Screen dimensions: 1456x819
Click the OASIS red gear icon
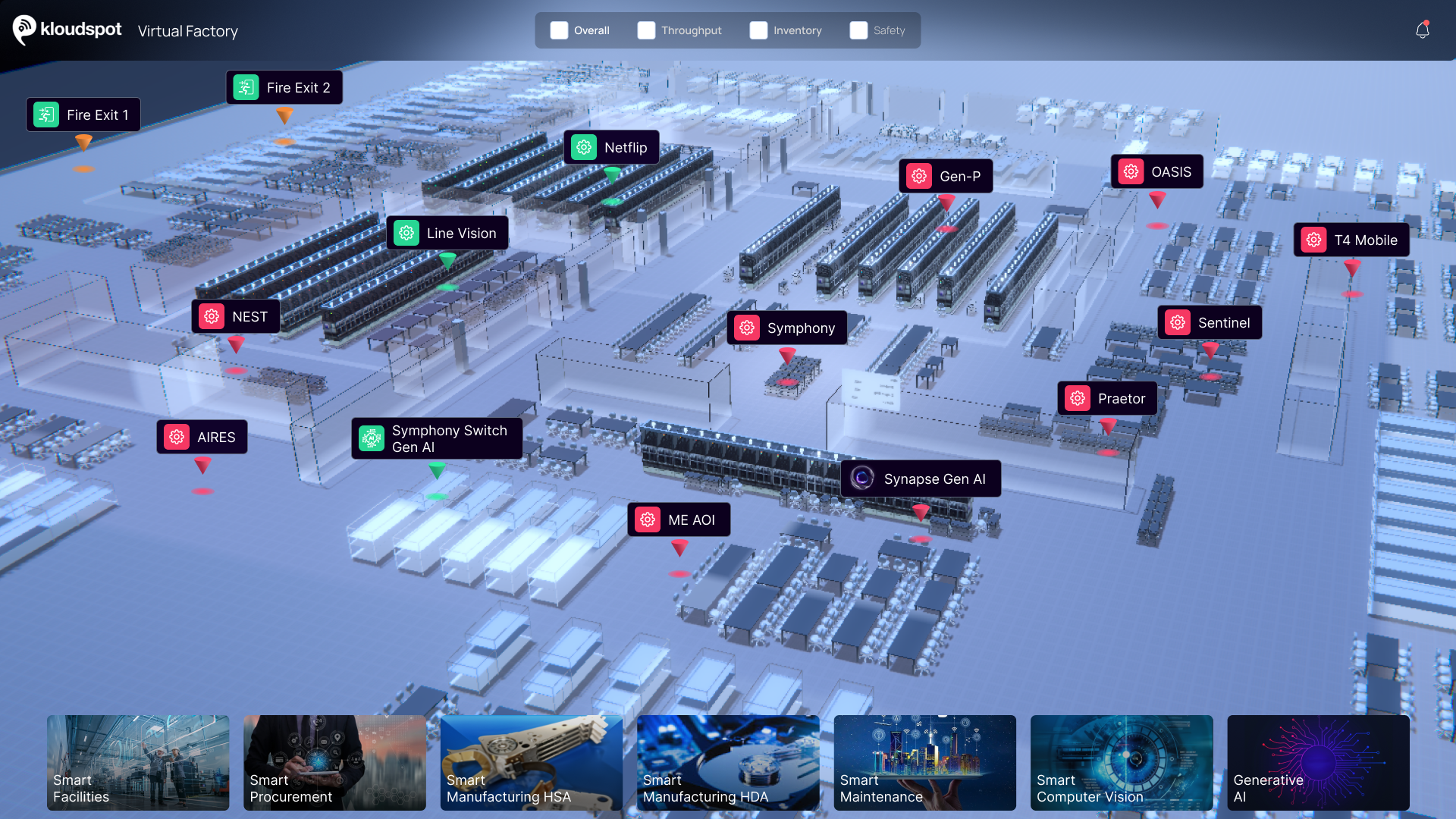(x=1131, y=171)
